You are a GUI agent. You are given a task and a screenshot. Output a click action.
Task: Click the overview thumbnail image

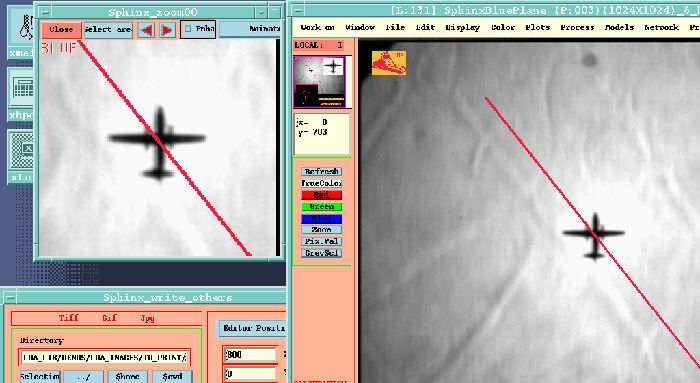319,82
